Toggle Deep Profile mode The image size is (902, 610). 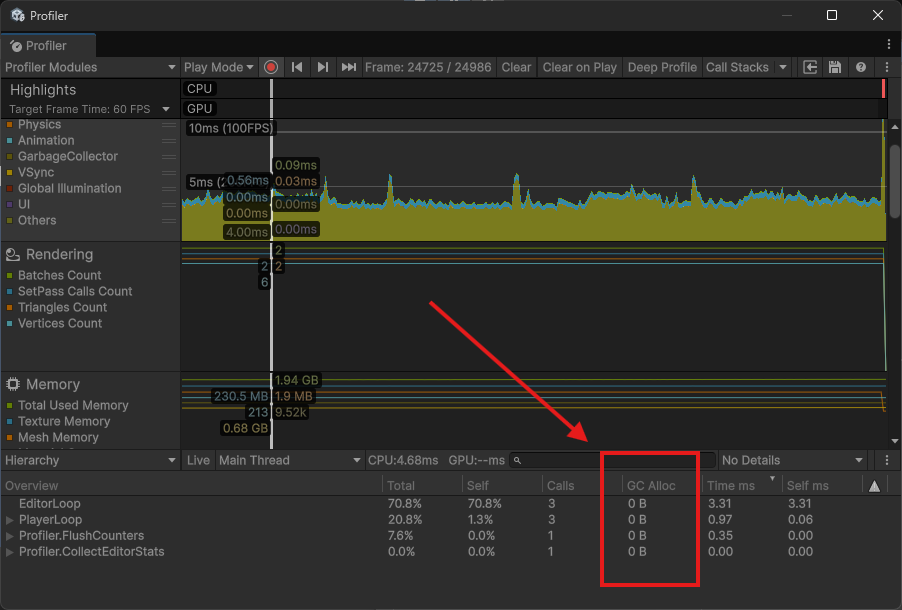pos(661,67)
